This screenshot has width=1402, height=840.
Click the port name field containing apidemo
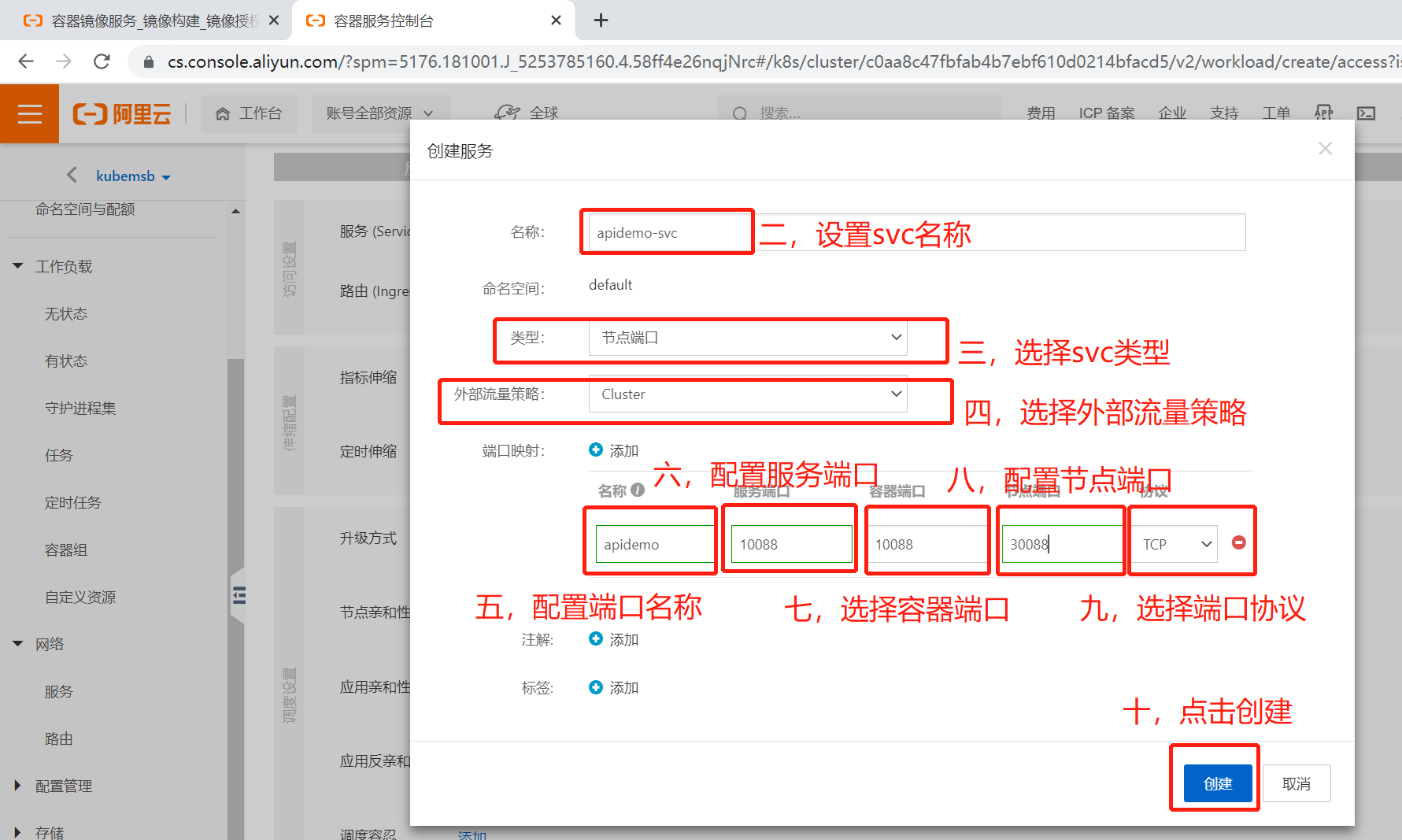(655, 544)
